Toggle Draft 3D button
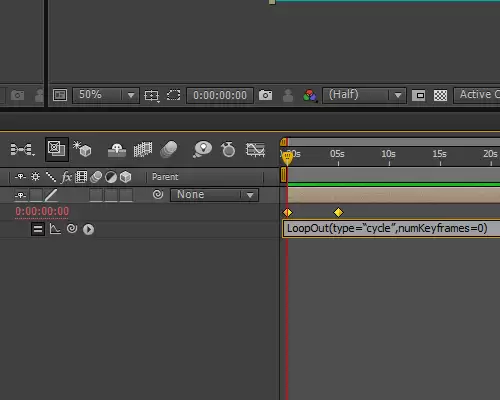 coord(82,149)
